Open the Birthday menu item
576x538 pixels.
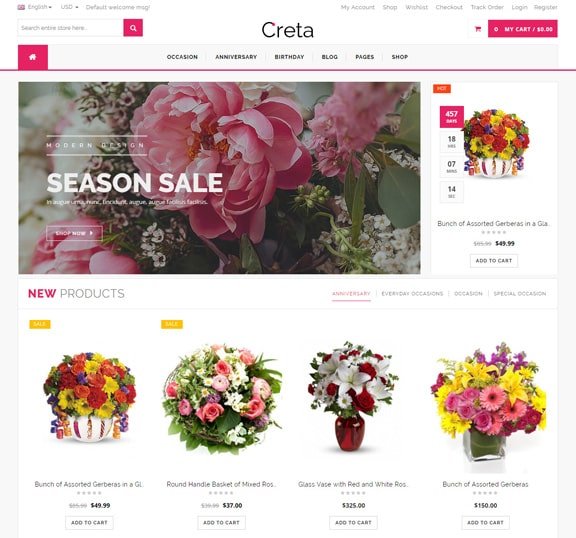coord(289,57)
